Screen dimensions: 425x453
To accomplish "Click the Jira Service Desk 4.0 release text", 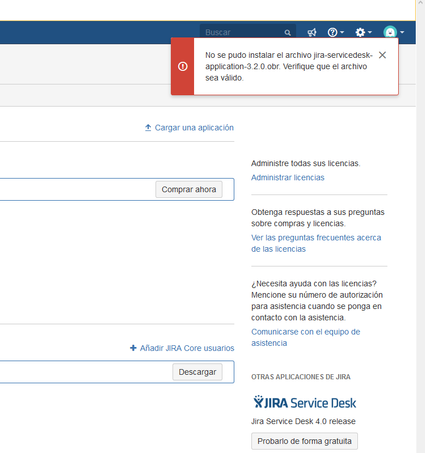I will click(303, 421).
